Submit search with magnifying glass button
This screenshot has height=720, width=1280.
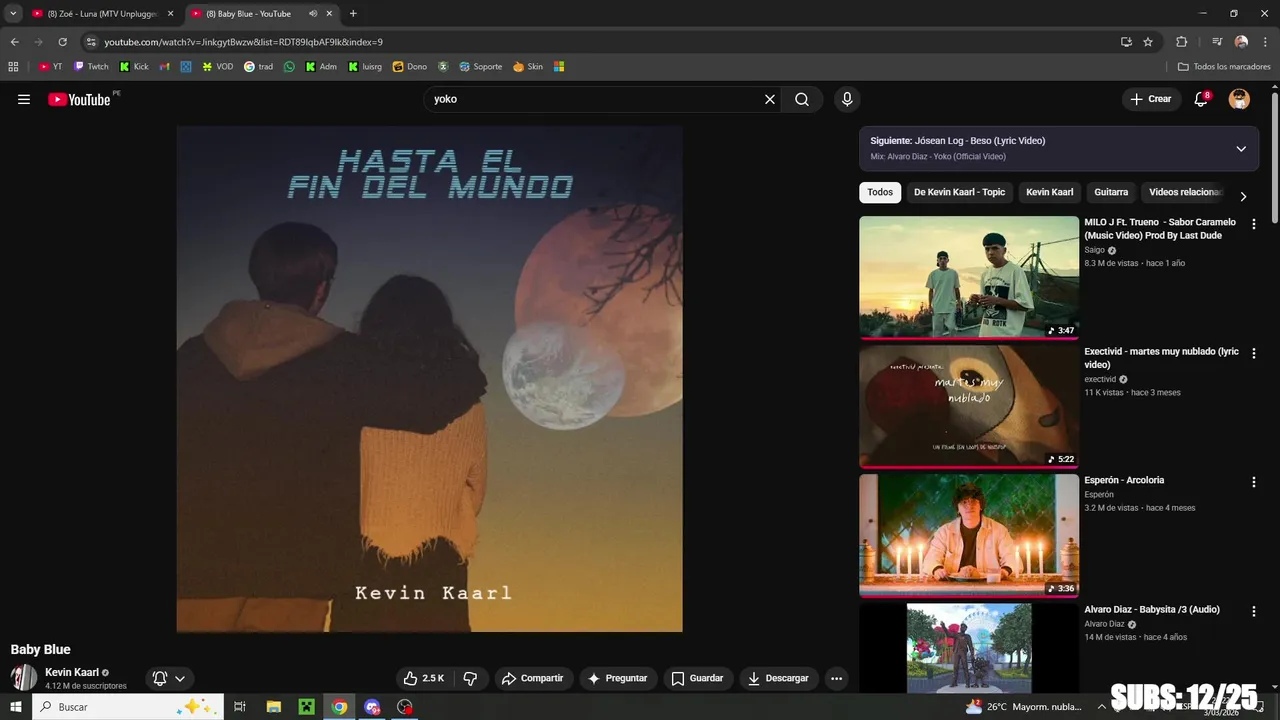(802, 99)
